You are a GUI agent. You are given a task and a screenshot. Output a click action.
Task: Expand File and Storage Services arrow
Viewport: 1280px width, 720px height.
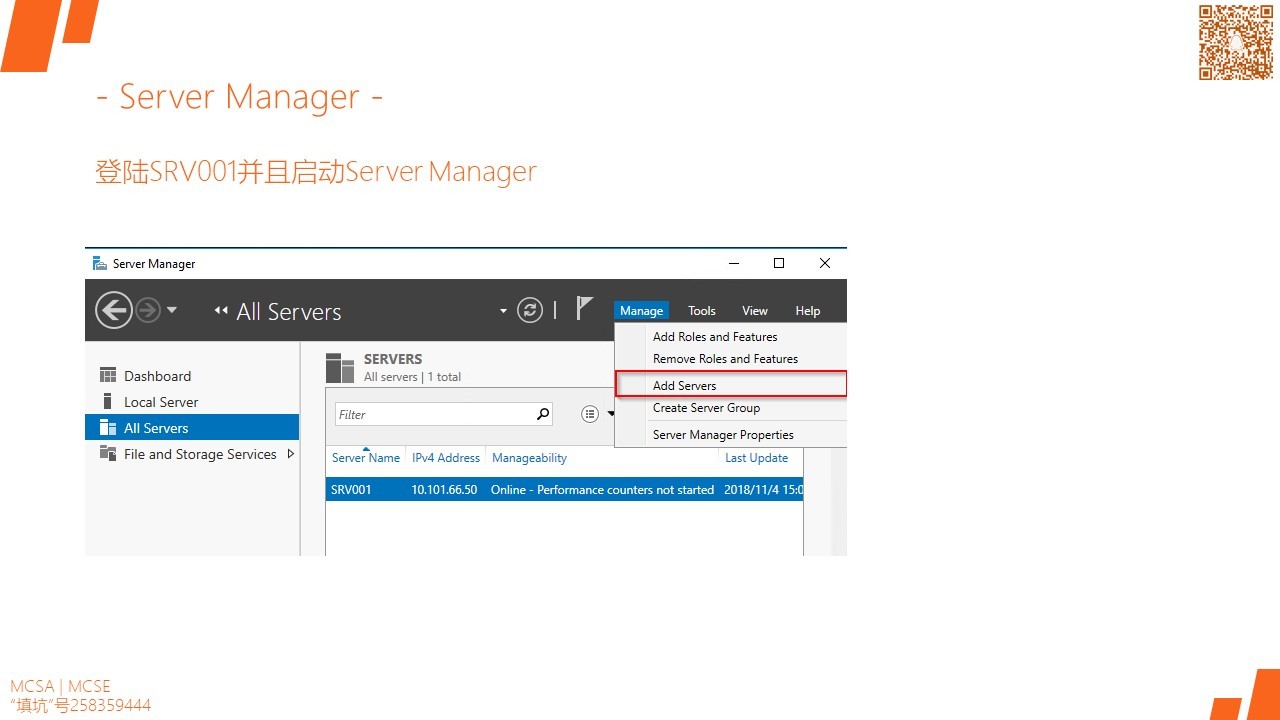[291, 454]
